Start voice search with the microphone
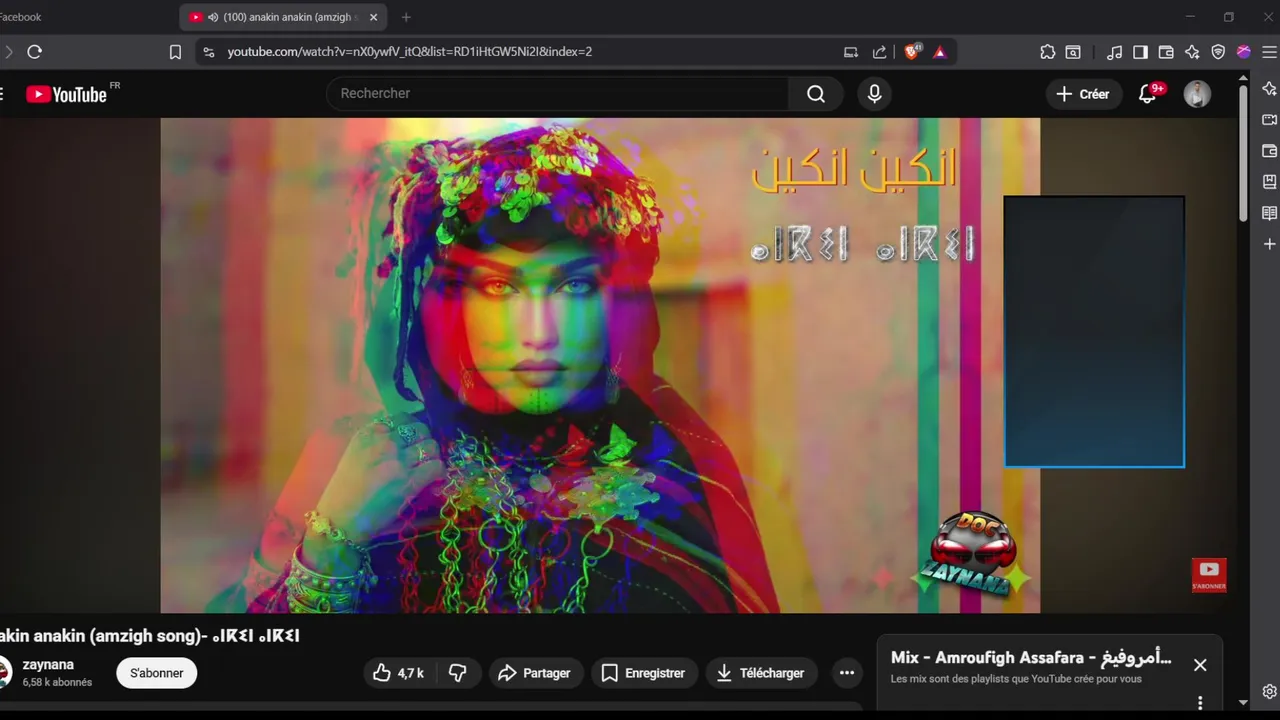 (x=874, y=93)
